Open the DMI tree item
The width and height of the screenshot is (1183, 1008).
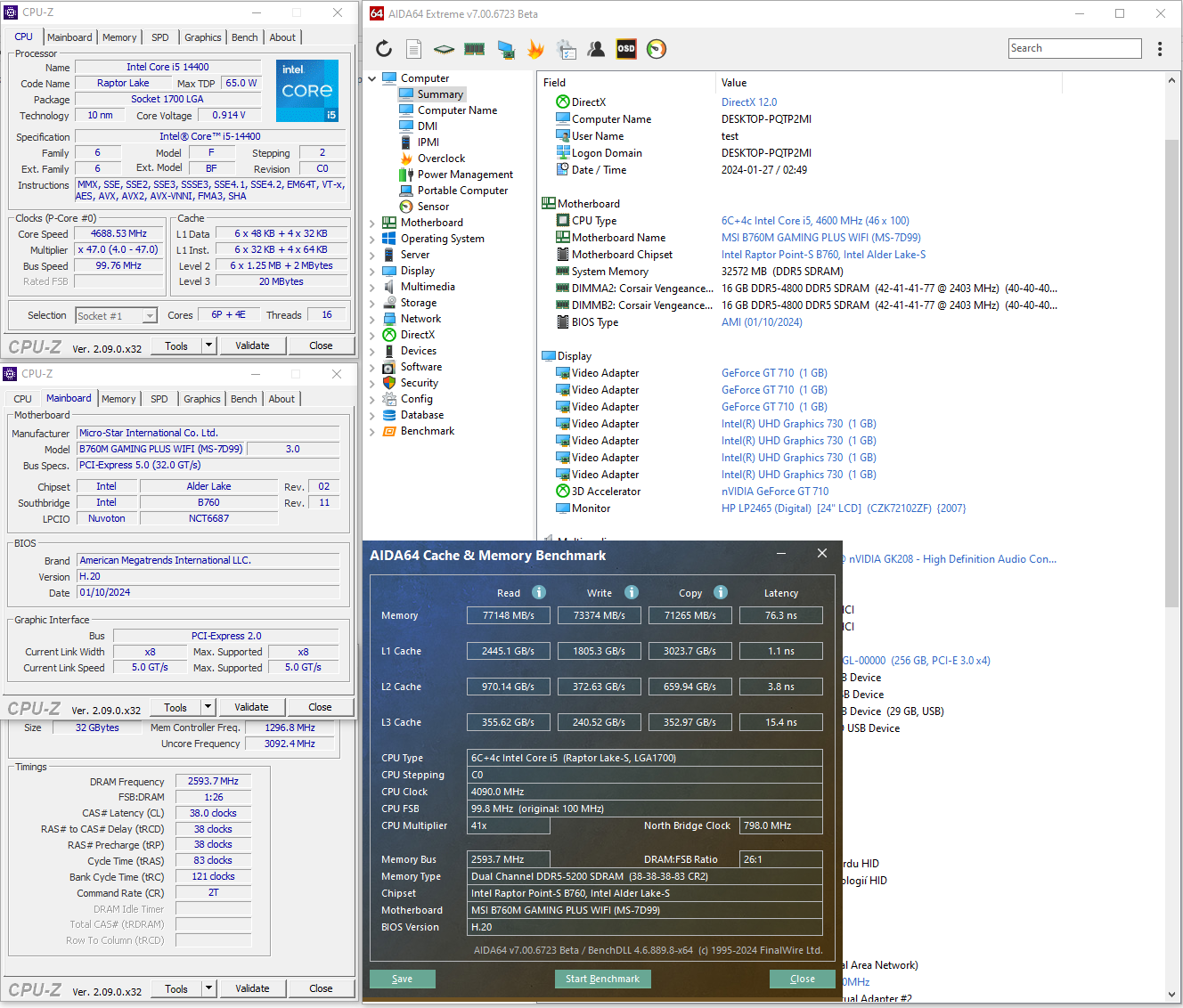[428, 126]
